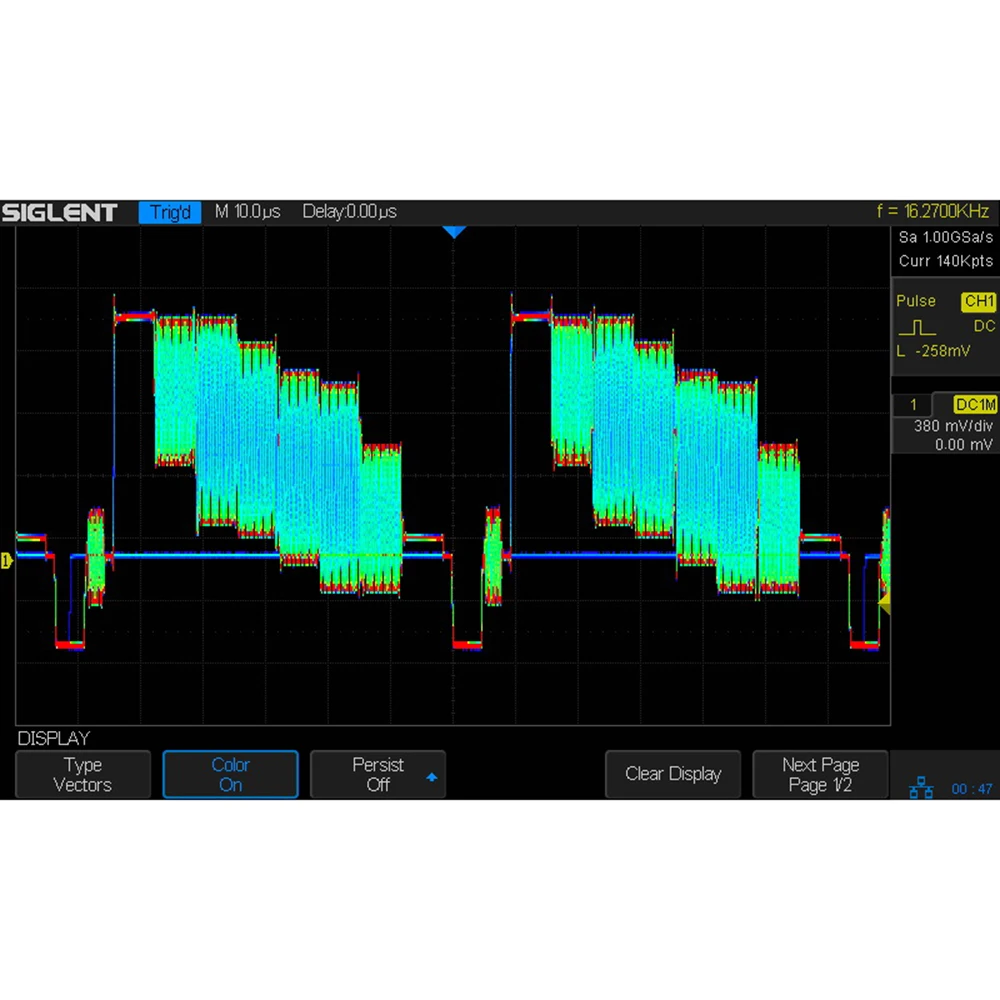The width and height of the screenshot is (1000, 1000).
Task: Click the network LAN status icon
Action: coord(921,788)
